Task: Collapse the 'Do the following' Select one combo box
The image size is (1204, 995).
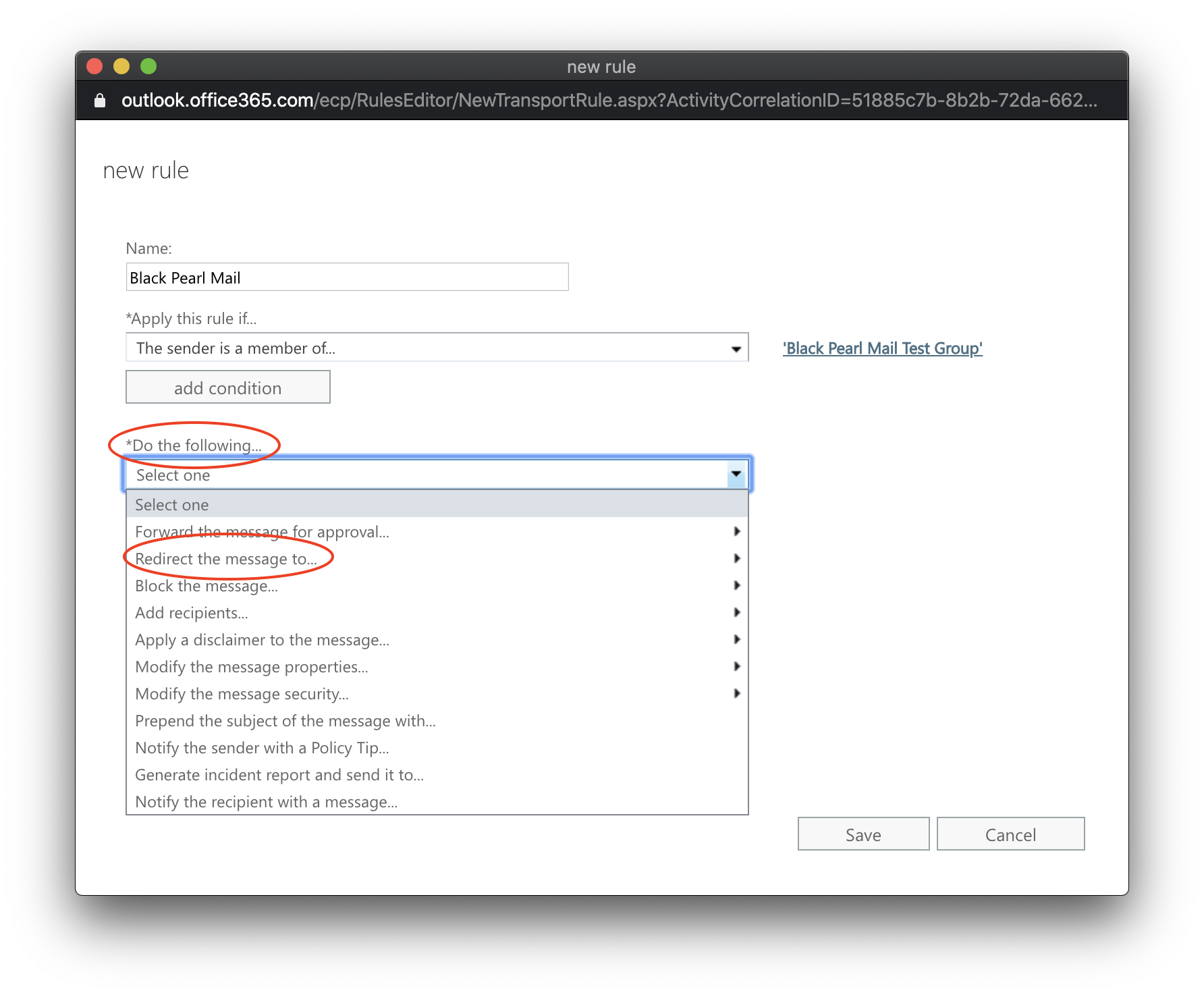Action: (x=437, y=475)
